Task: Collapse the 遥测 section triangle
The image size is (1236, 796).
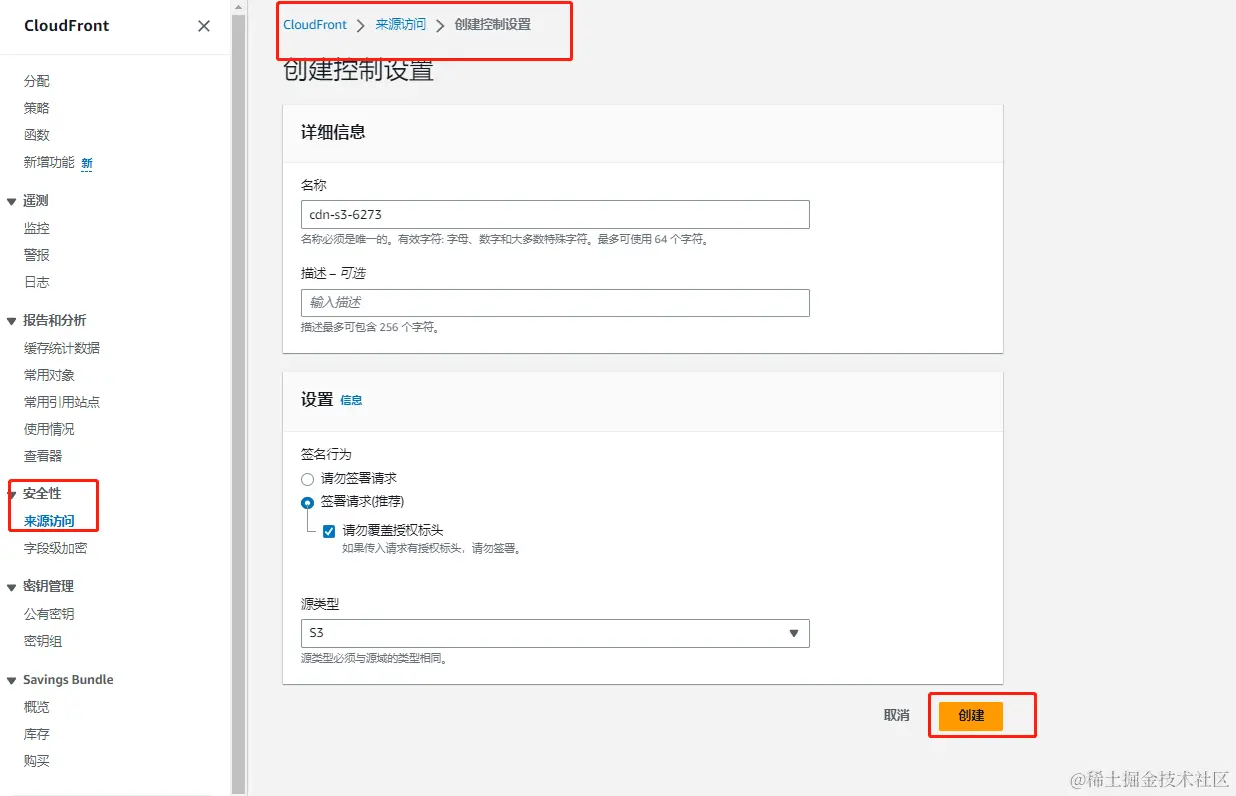Action: [x=12, y=201]
